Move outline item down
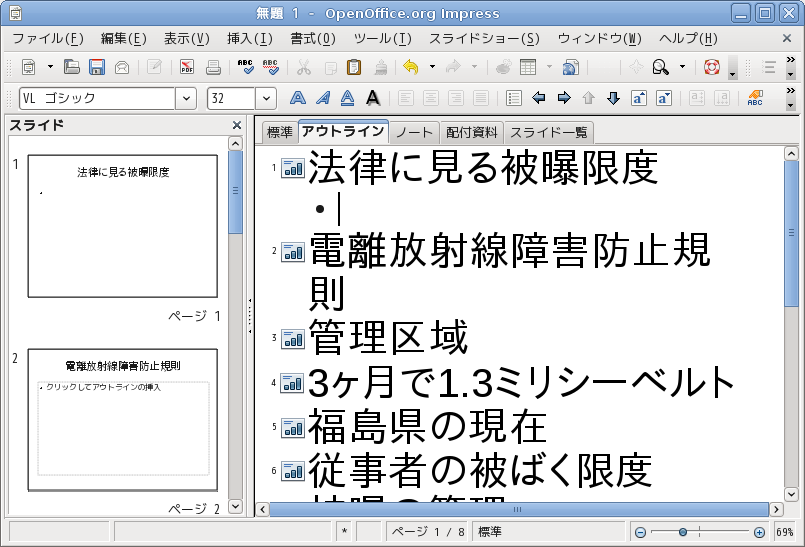This screenshot has width=805, height=547. 614,98
